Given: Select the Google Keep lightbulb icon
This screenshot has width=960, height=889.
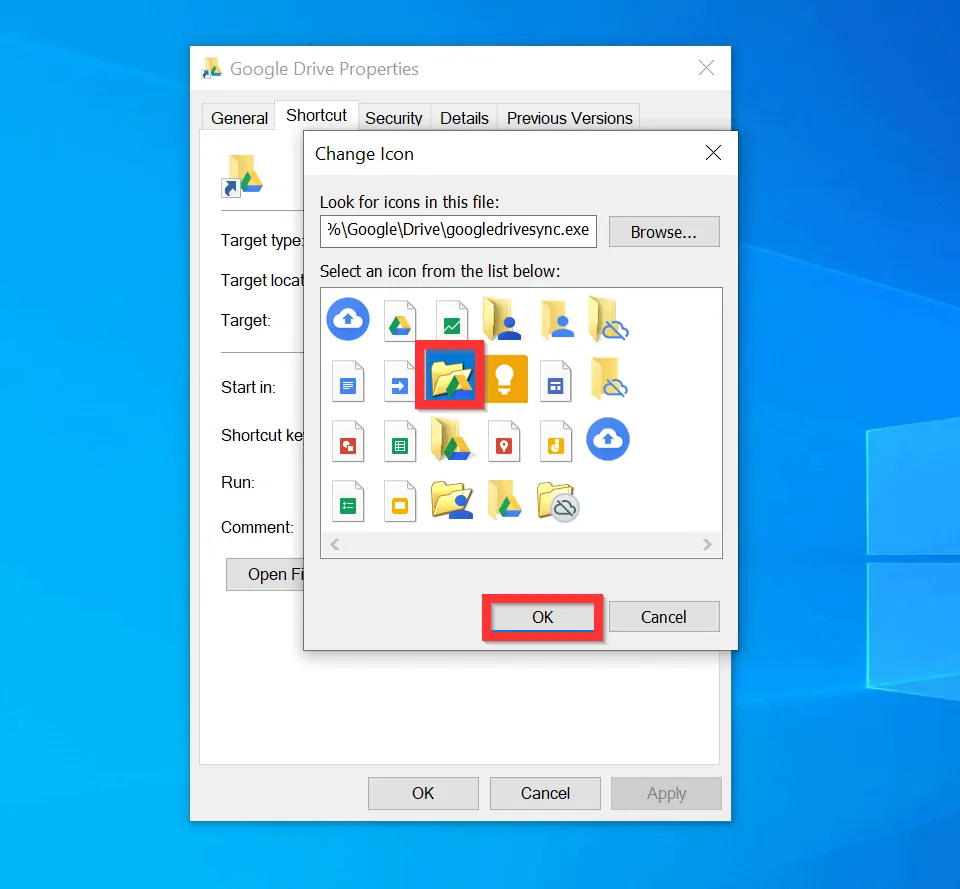Looking at the screenshot, I should click(504, 381).
